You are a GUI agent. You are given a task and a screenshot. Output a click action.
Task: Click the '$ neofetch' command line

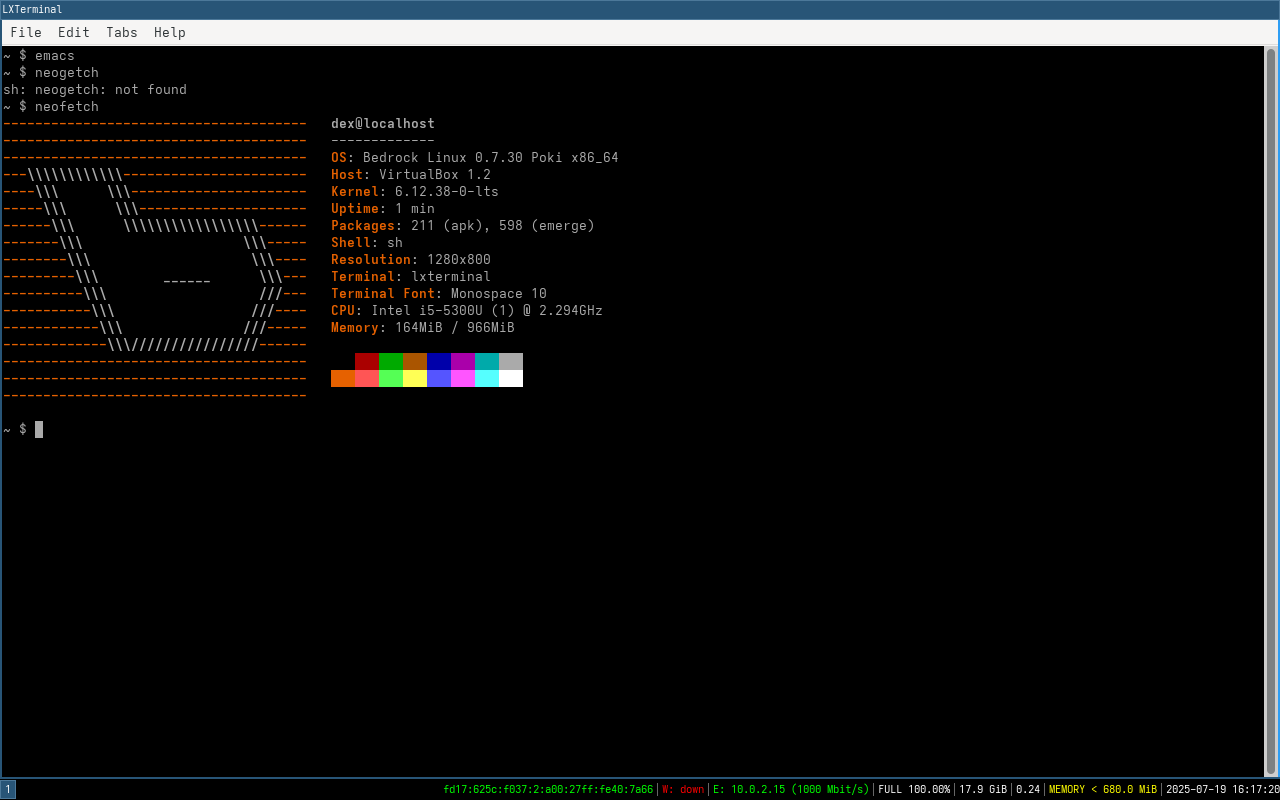[51, 107]
